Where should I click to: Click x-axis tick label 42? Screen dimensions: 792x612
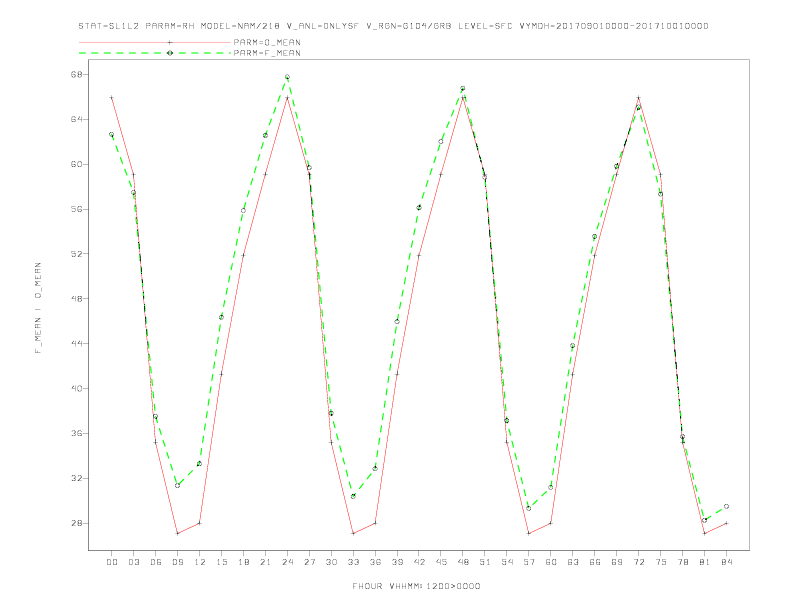click(419, 562)
